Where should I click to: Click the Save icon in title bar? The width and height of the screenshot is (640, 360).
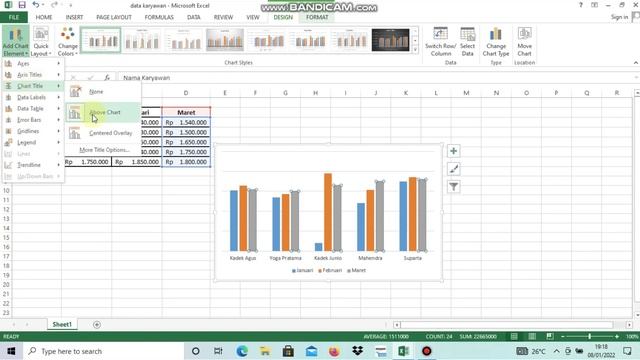[x=22, y=5]
